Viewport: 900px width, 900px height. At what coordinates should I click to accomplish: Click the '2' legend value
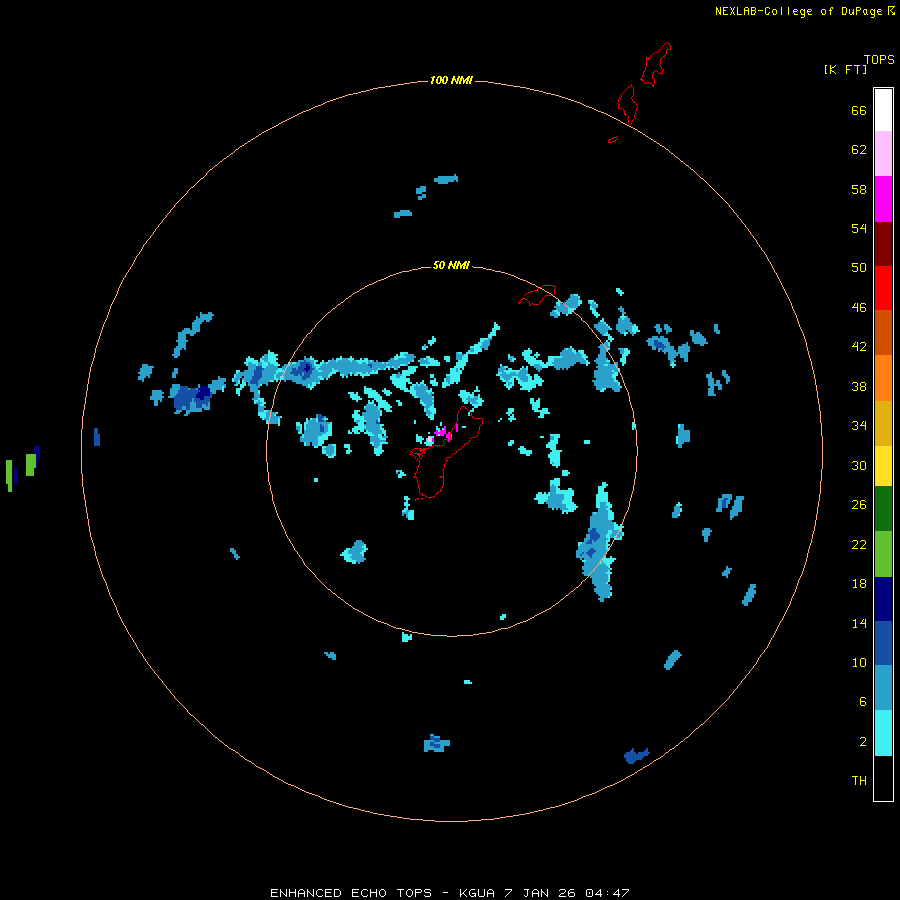863,742
